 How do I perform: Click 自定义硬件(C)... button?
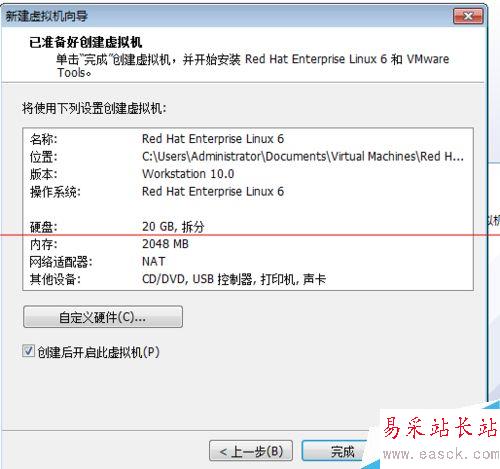pyautogui.click(x=103, y=317)
